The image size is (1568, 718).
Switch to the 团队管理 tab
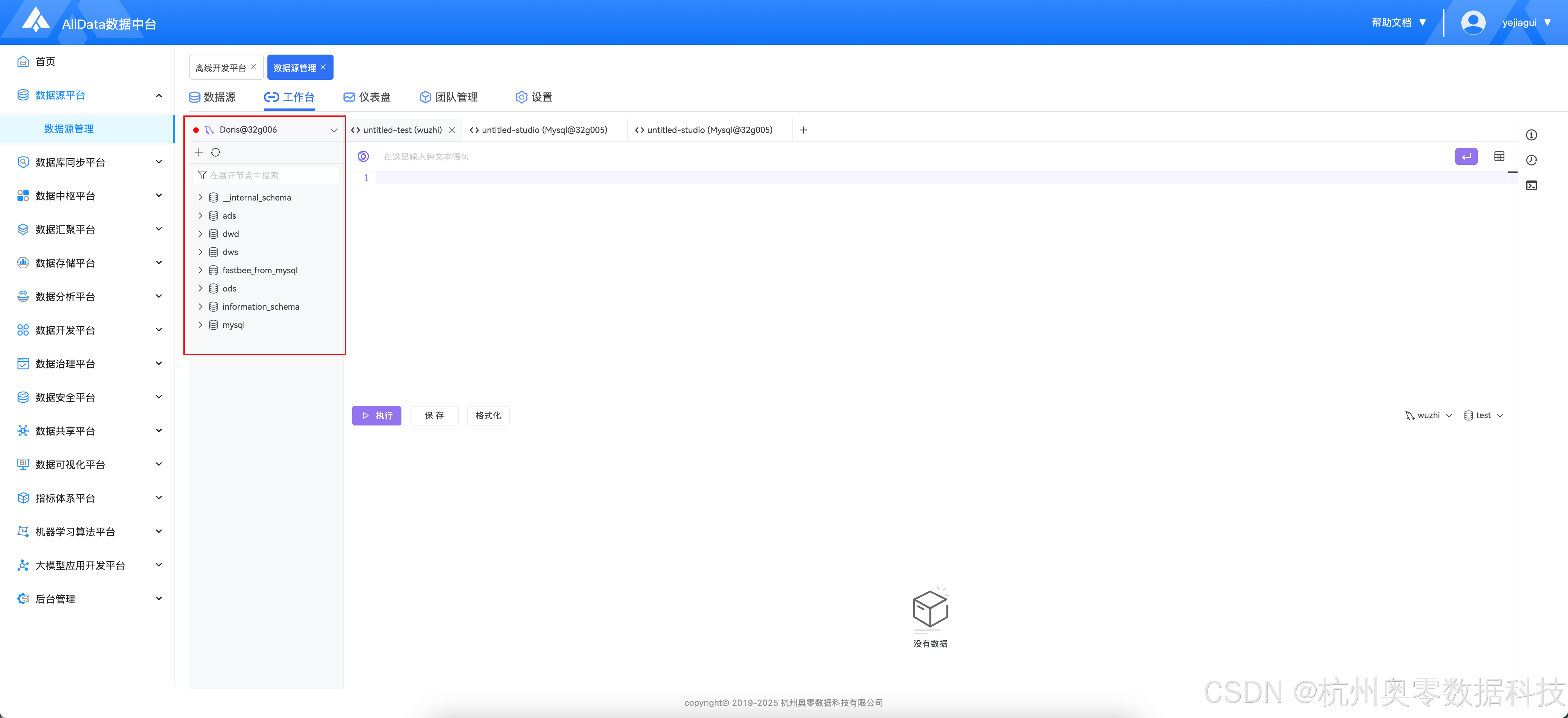pyautogui.click(x=449, y=97)
